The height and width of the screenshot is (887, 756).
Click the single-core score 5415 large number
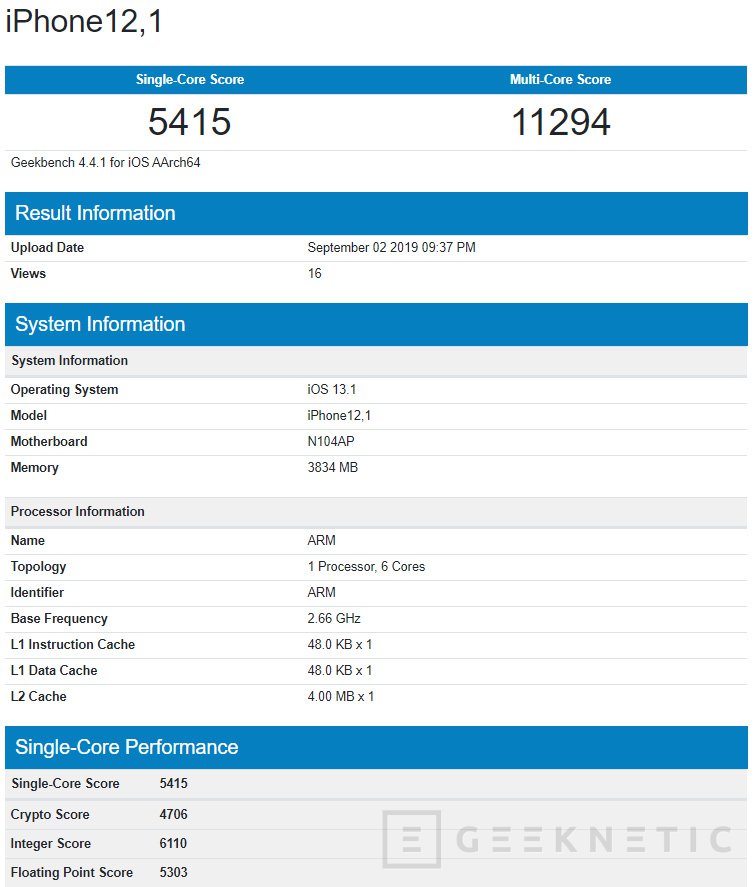point(190,122)
